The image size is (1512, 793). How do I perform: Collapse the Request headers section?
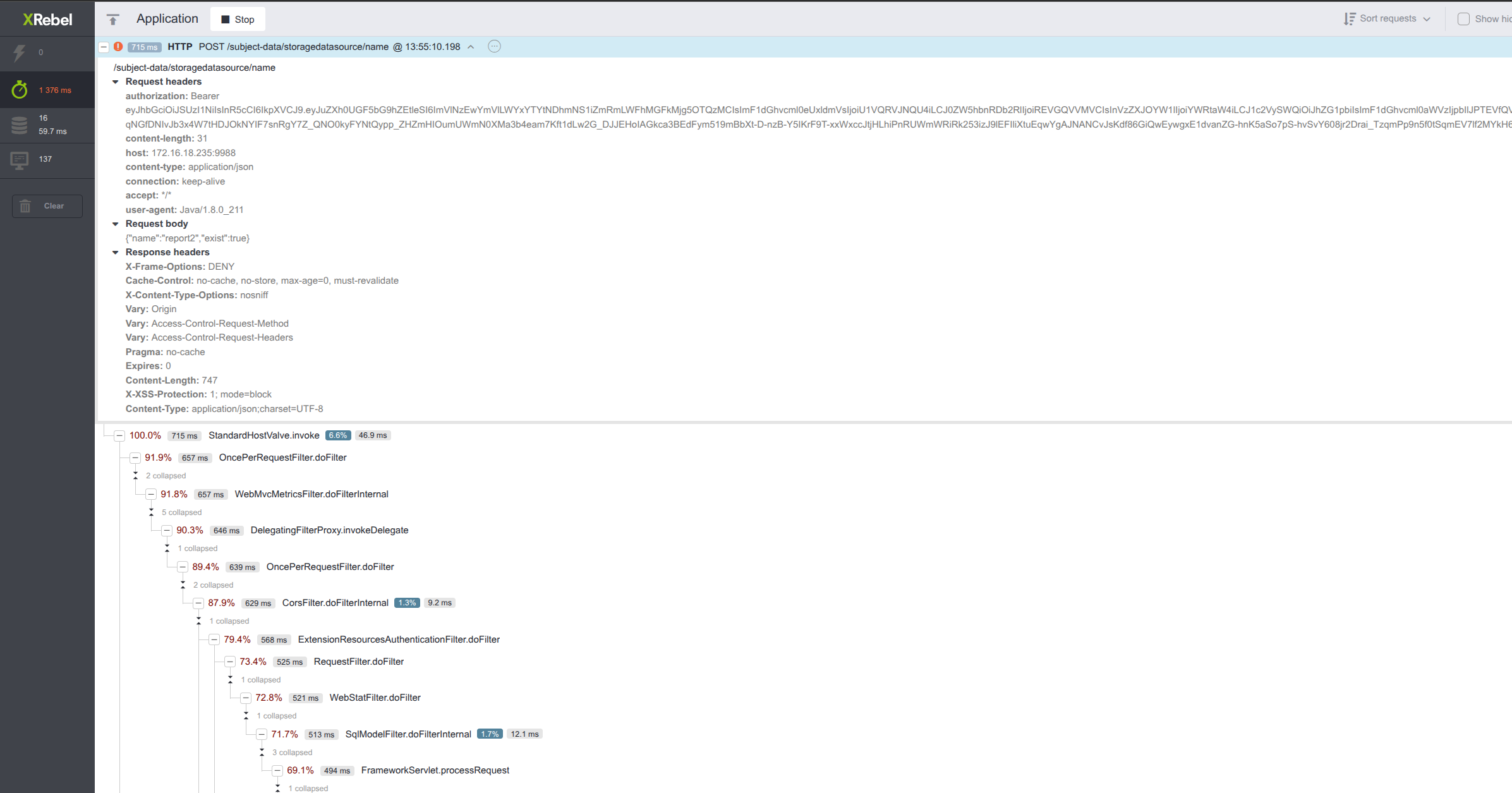click(x=116, y=82)
